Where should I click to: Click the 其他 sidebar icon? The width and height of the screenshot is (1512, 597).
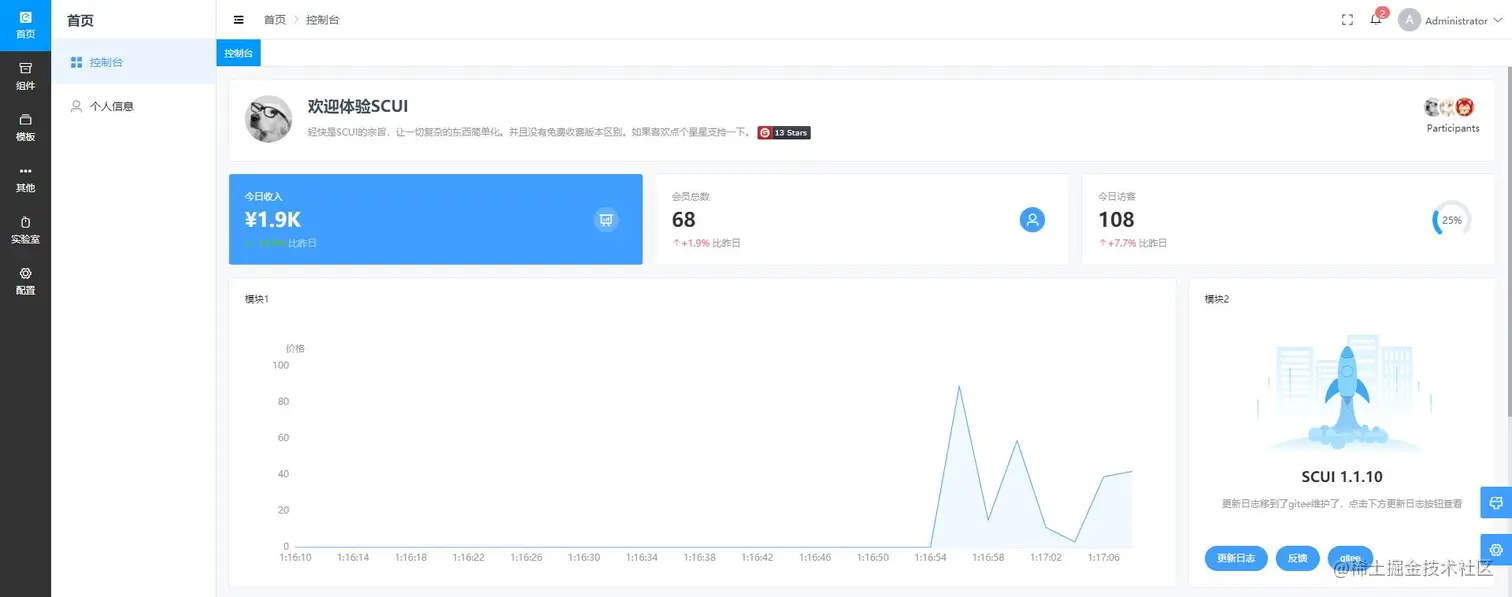point(25,178)
